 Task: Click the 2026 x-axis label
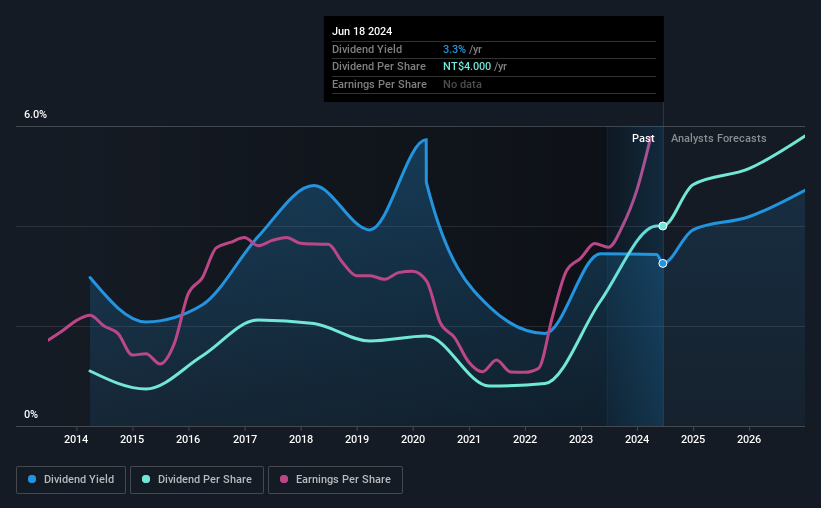pos(749,439)
